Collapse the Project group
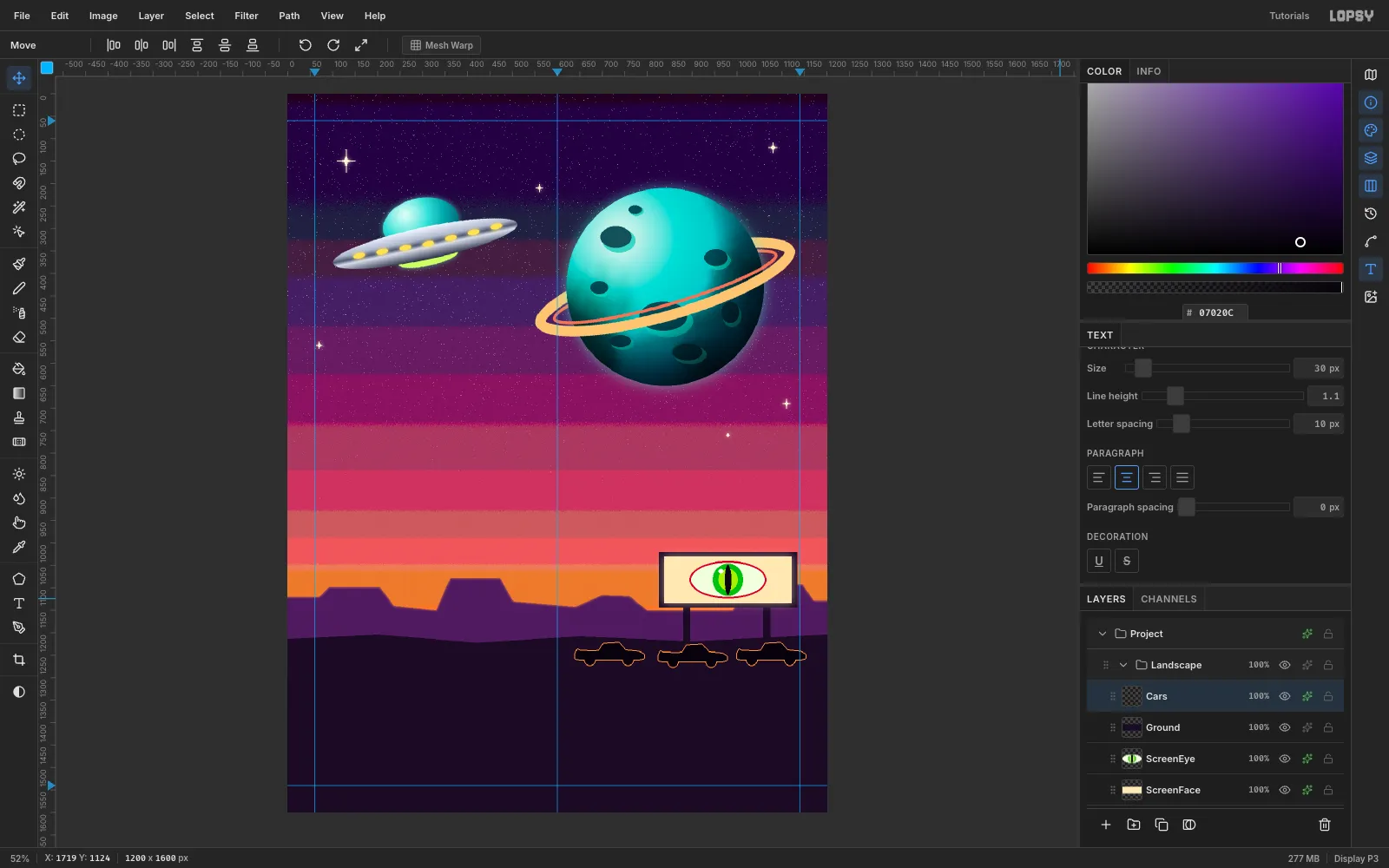 pyautogui.click(x=1103, y=634)
